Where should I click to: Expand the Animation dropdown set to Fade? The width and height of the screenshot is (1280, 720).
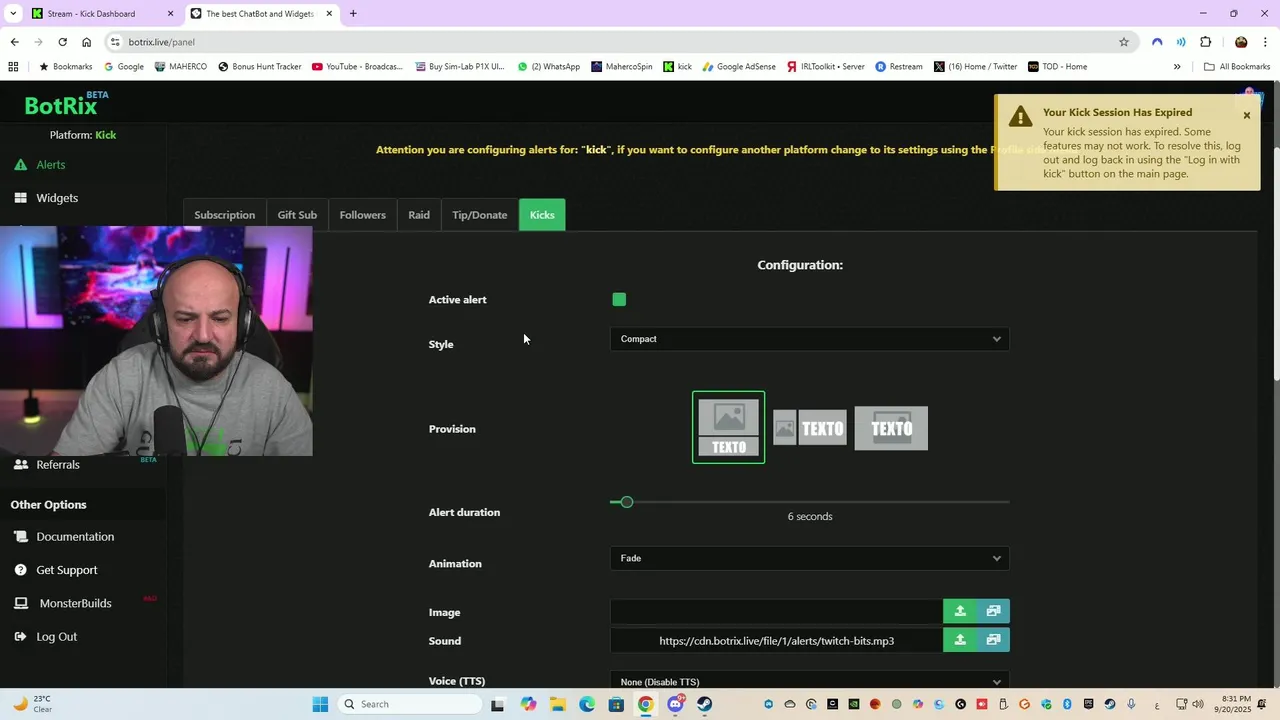[810, 558]
